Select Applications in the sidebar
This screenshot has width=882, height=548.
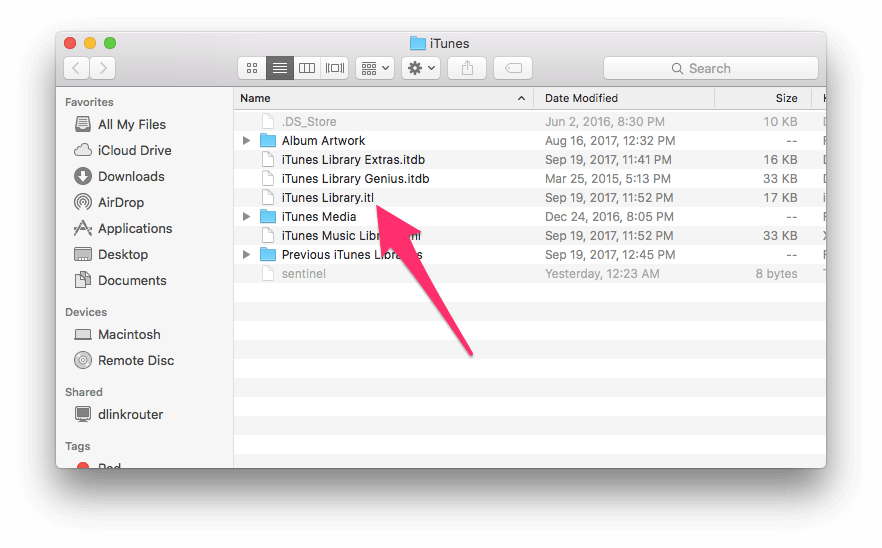click(x=134, y=228)
